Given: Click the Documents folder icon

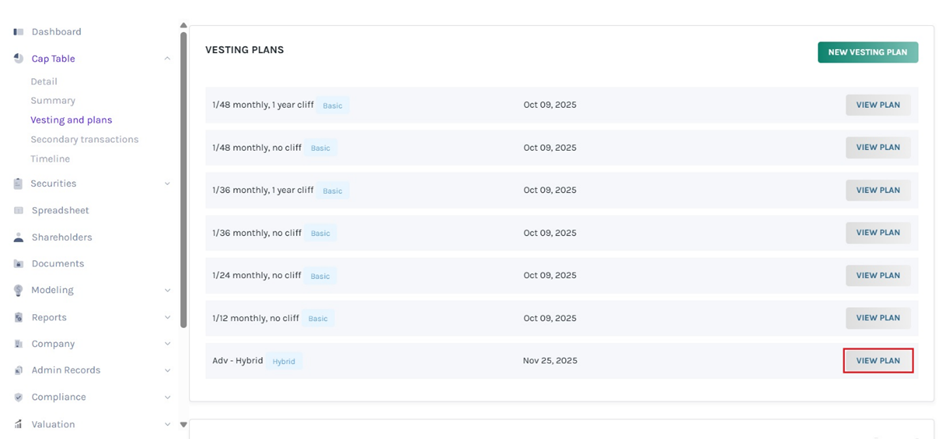Looking at the screenshot, I should (18, 264).
